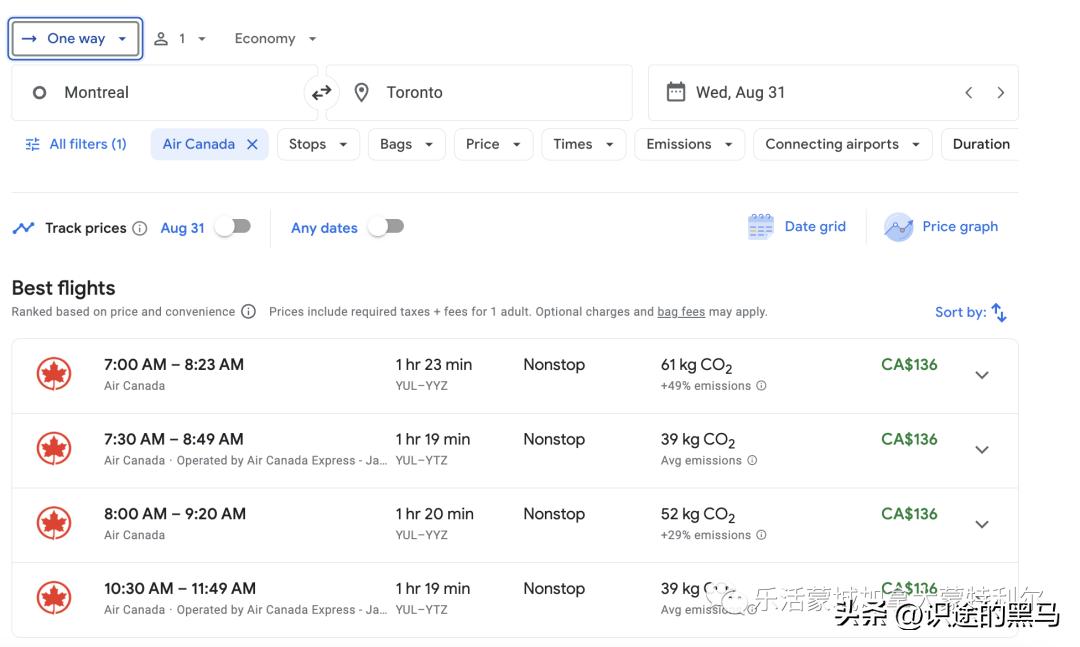Click the Date grid calendar icon
Viewport: 1080px width, 647px height.
760,227
